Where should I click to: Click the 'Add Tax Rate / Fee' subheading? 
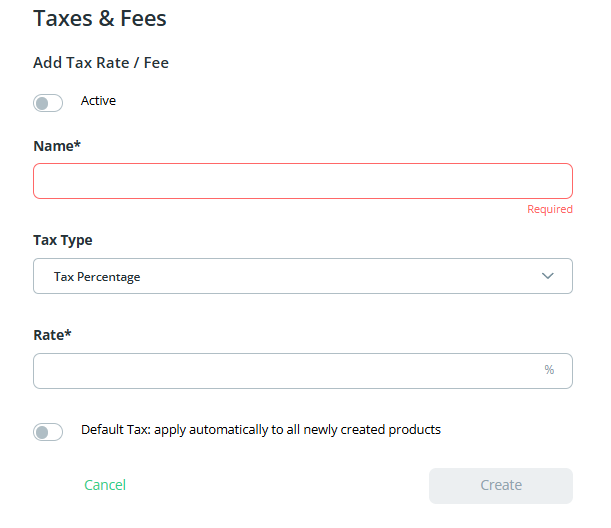point(101,63)
